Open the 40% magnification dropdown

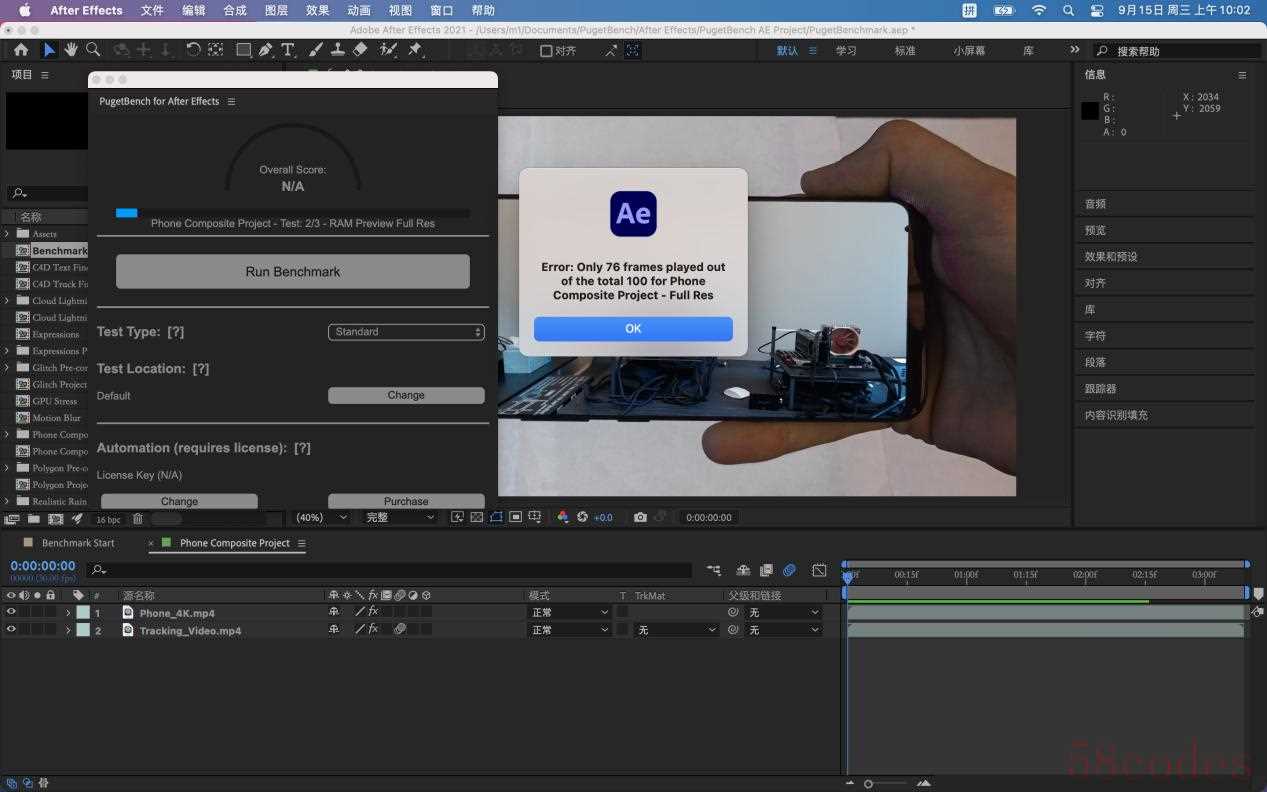(321, 517)
